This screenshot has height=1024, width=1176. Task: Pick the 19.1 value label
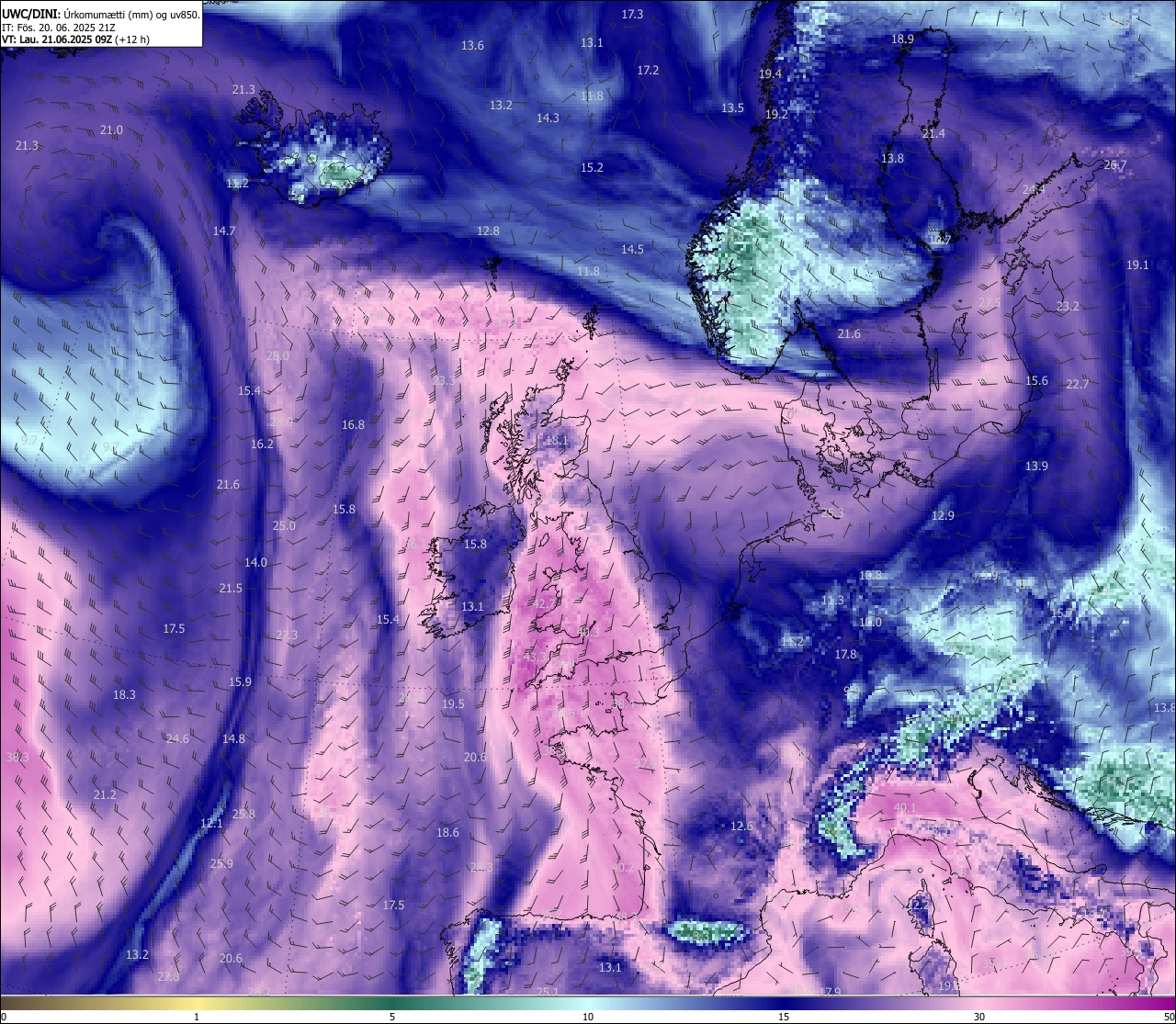[1137, 265]
